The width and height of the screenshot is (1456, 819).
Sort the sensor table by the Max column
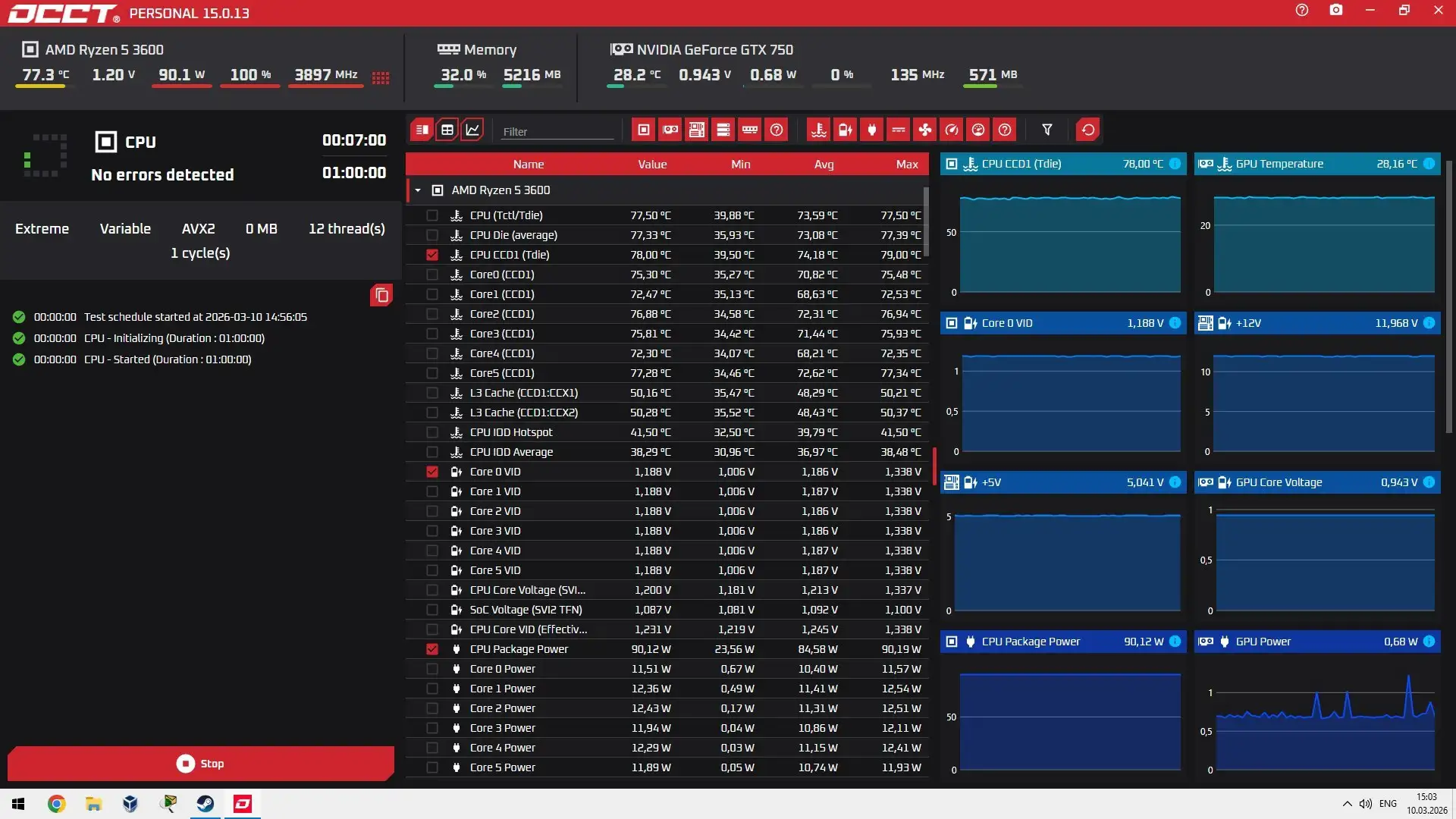(x=906, y=165)
